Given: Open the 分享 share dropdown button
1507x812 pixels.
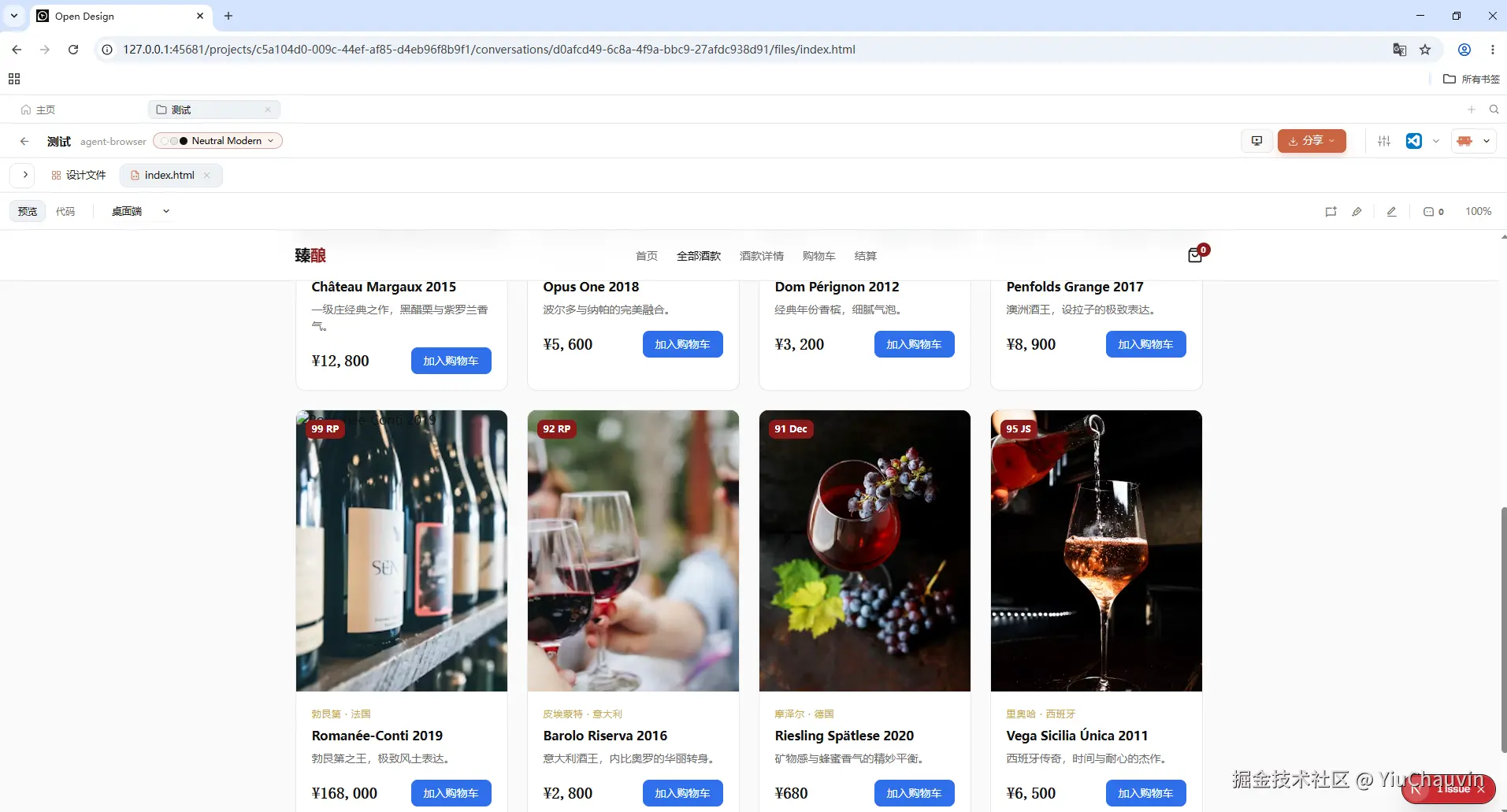Looking at the screenshot, I should [1312, 141].
